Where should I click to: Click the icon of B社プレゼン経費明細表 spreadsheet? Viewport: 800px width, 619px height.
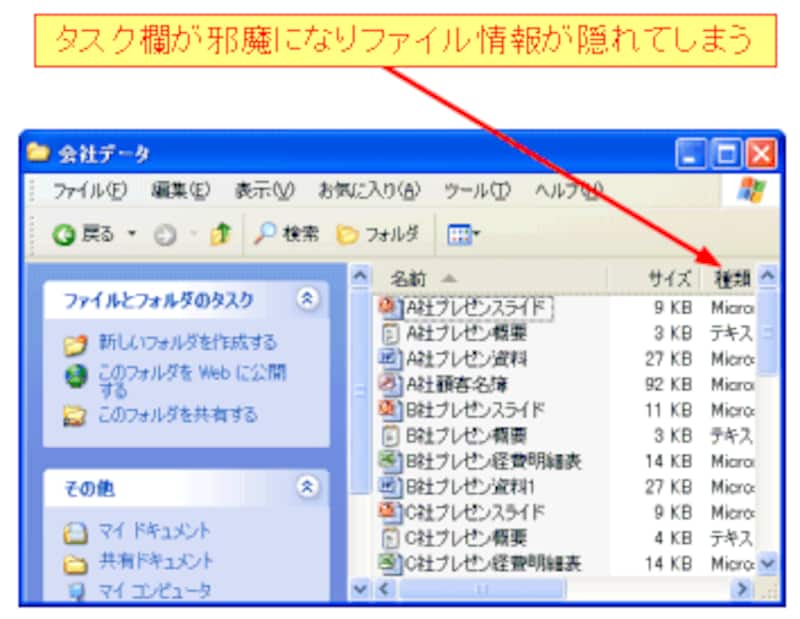click(390, 461)
